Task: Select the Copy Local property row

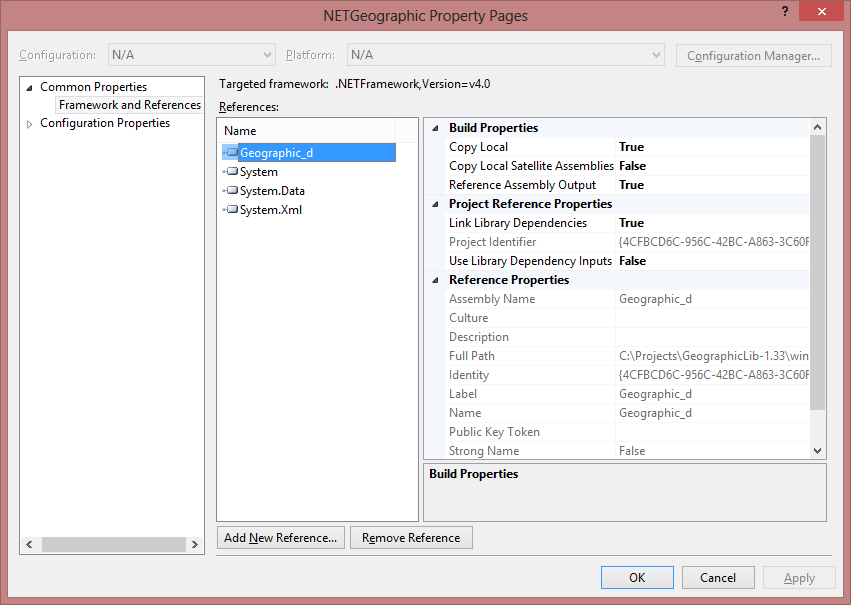Action: tap(478, 147)
